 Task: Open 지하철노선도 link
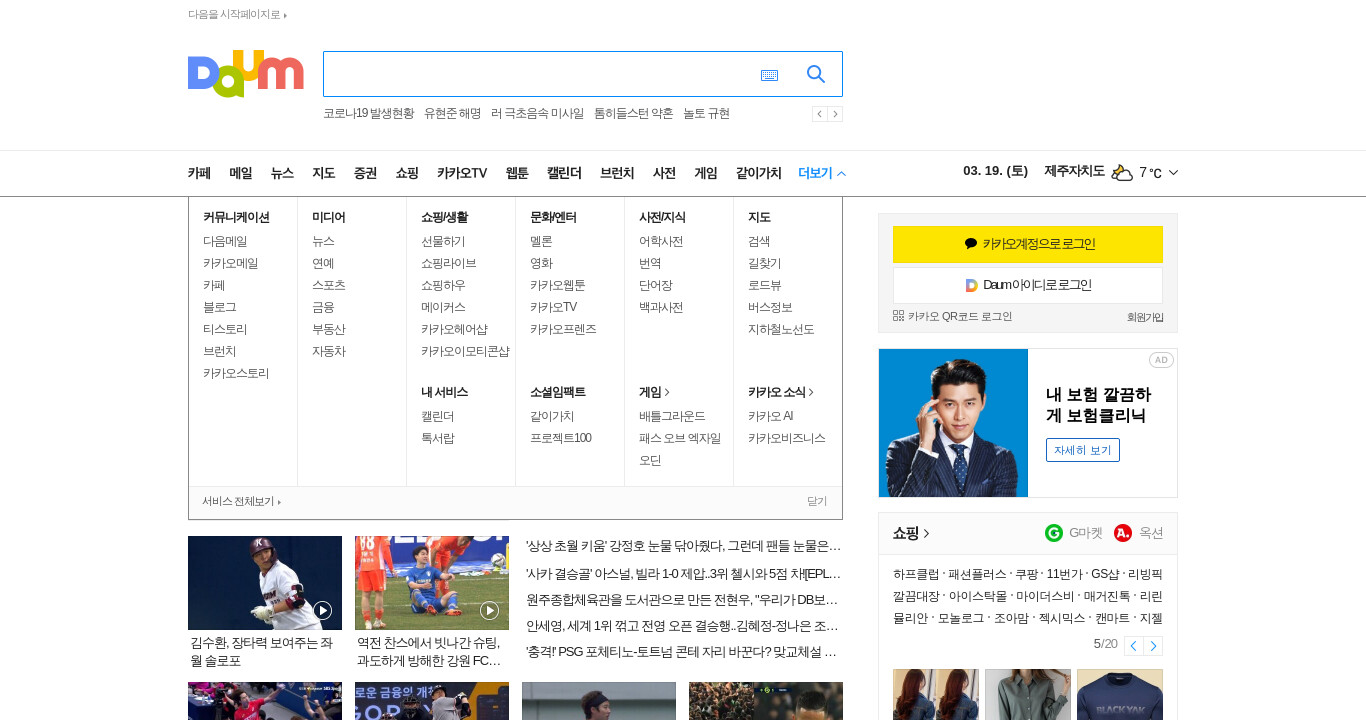tap(781, 329)
